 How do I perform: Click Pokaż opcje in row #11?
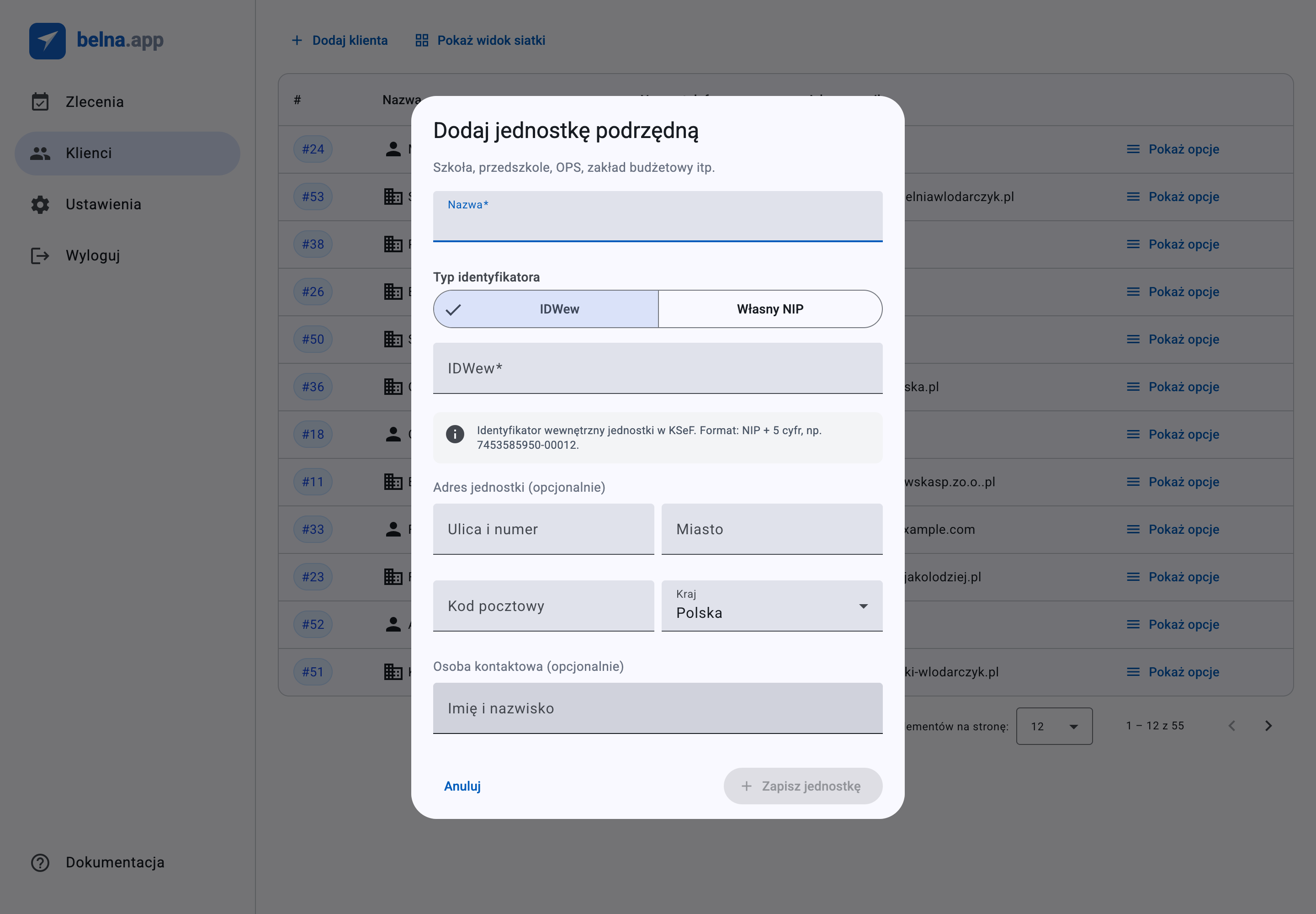tap(1173, 482)
